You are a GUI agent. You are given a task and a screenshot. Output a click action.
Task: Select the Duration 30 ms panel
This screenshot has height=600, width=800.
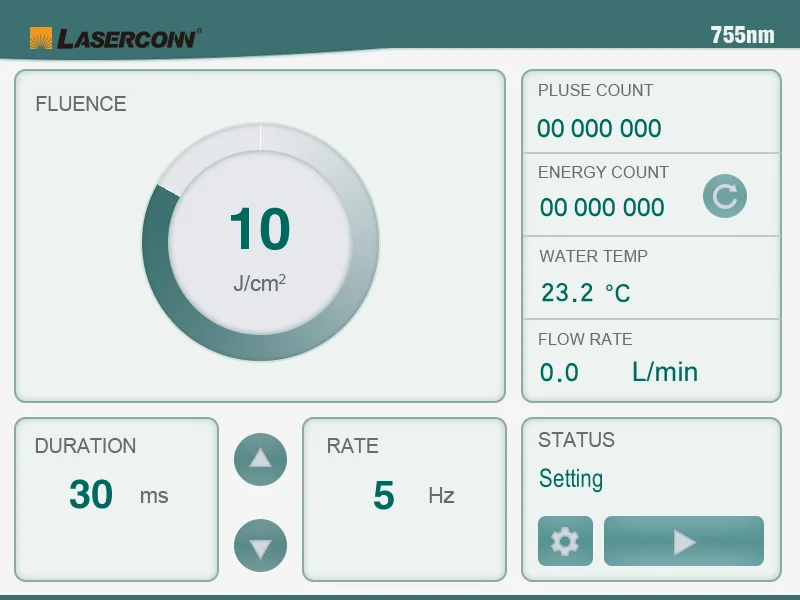tap(116, 498)
